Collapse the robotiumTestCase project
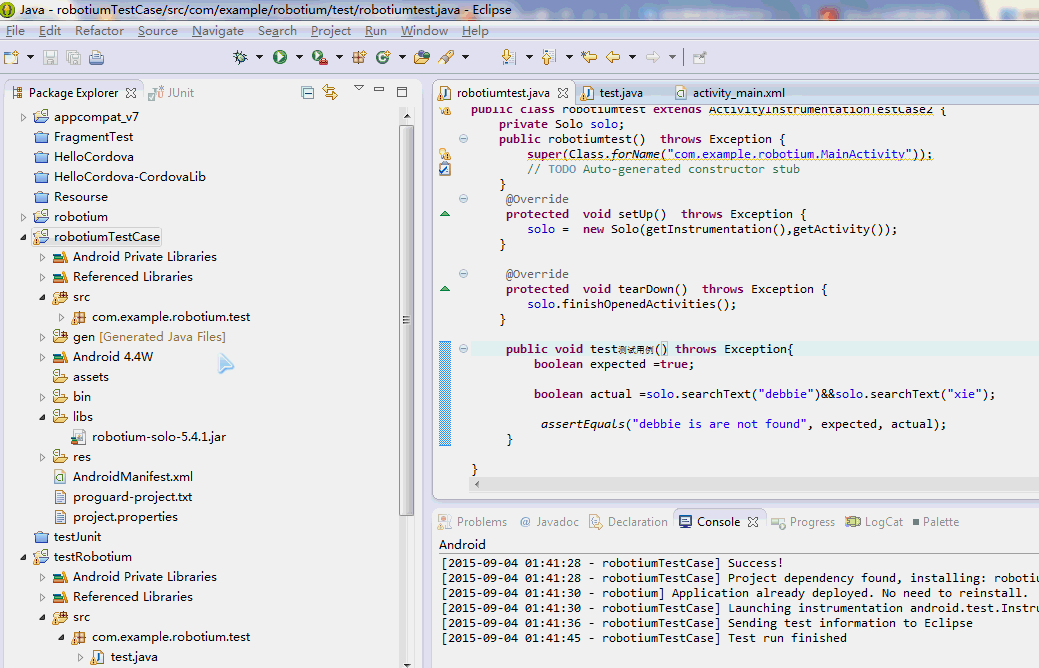The image size is (1039, 668). click(x=23, y=237)
